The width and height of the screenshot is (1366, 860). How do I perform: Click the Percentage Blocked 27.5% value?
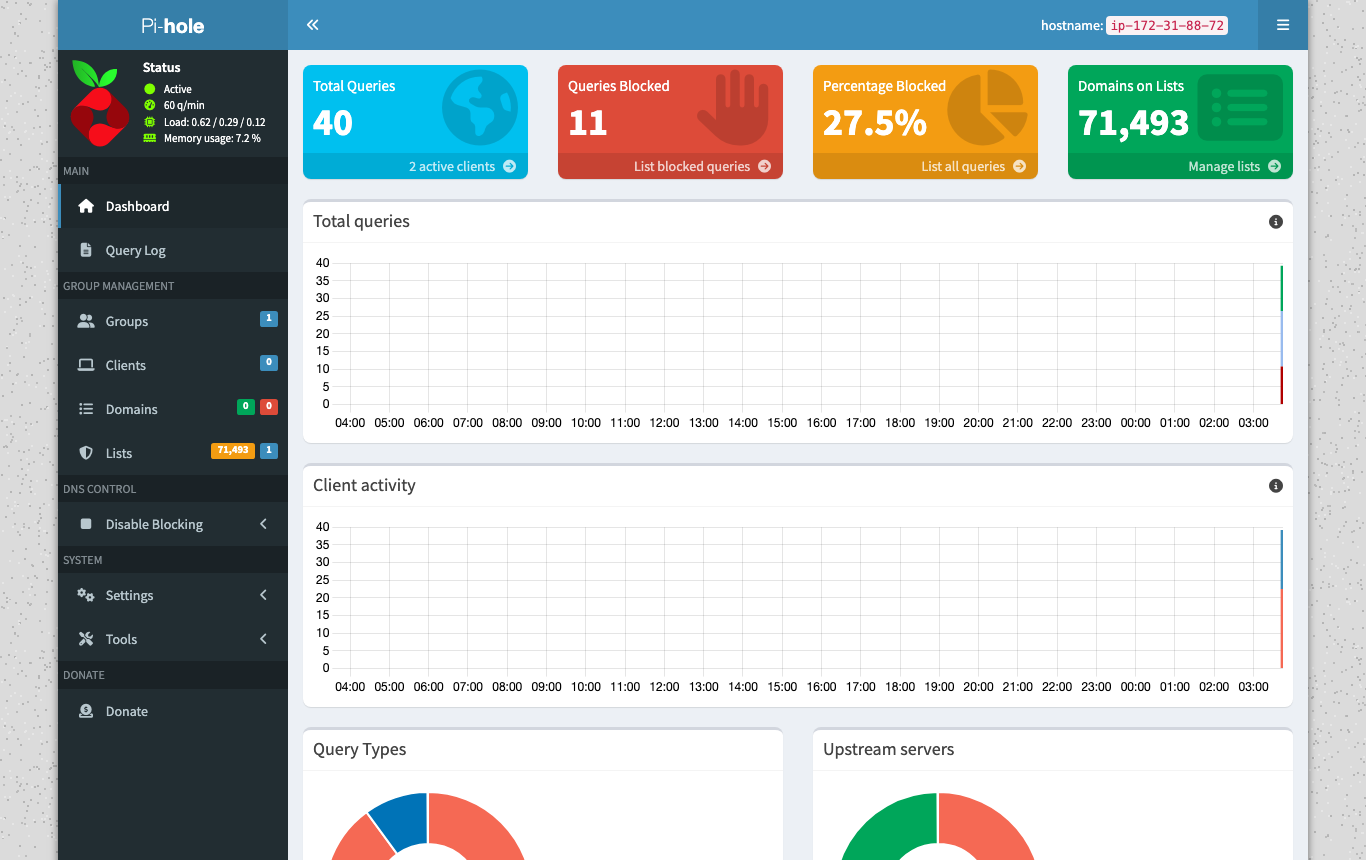[x=875, y=123]
